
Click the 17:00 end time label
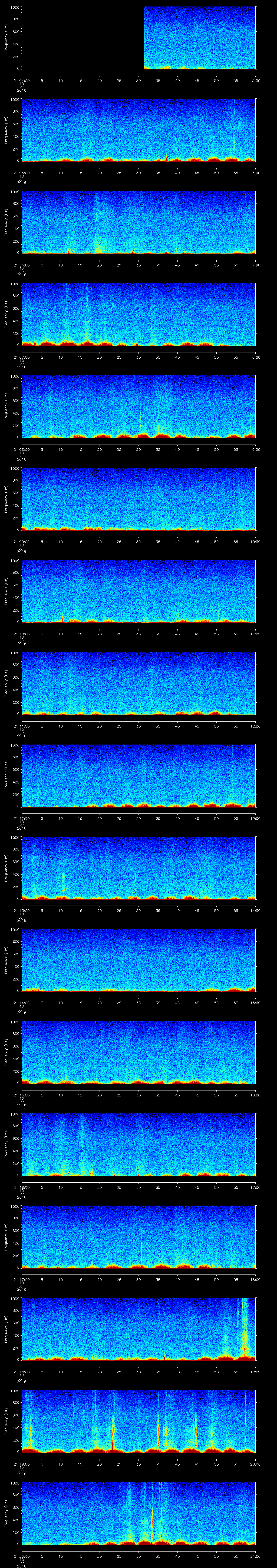click(x=255, y=1187)
